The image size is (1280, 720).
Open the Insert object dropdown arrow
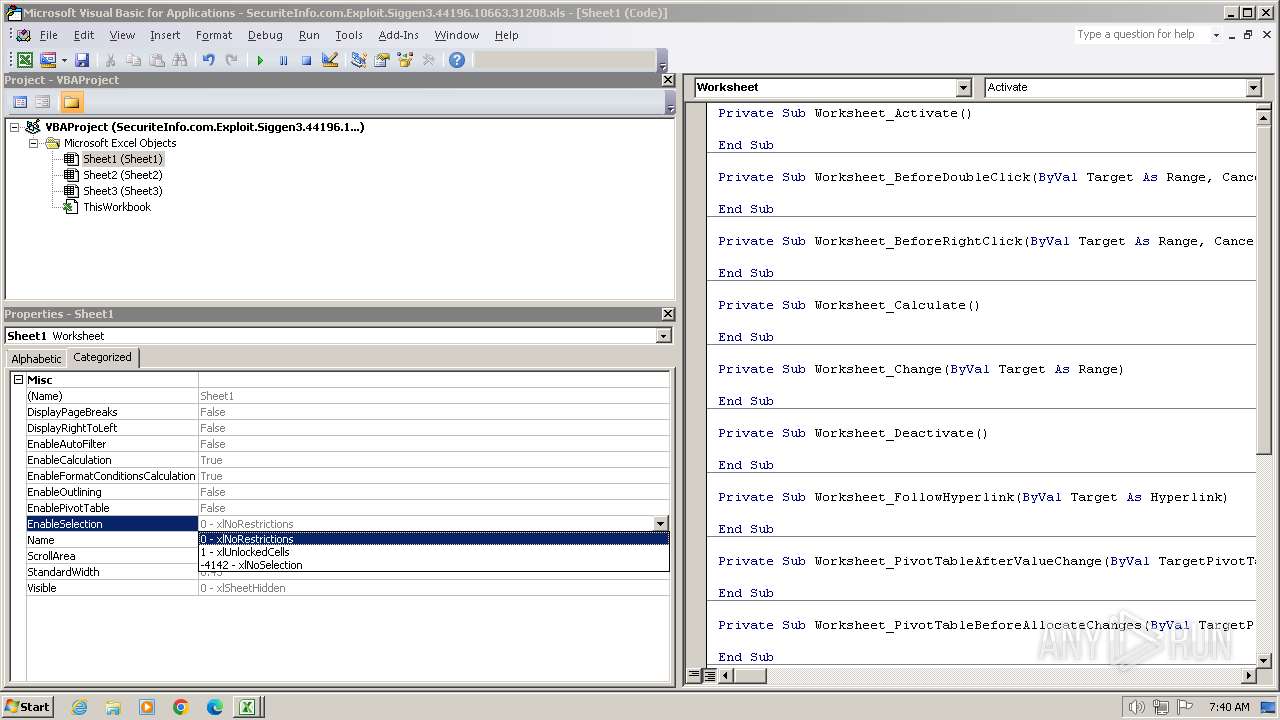[x=64, y=60]
